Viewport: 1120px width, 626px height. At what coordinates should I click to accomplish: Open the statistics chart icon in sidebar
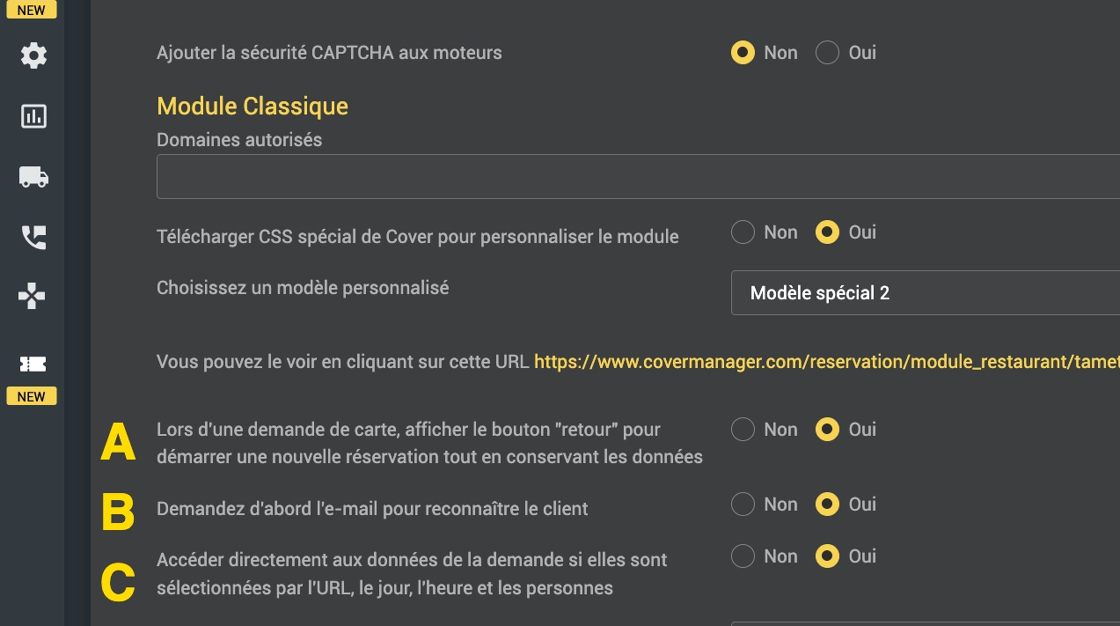click(x=33, y=116)
